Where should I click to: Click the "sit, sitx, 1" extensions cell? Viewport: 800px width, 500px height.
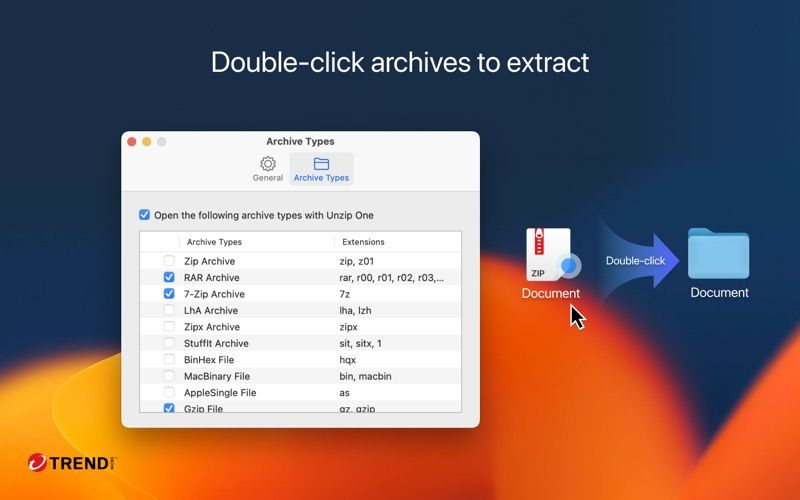point(360,343)
